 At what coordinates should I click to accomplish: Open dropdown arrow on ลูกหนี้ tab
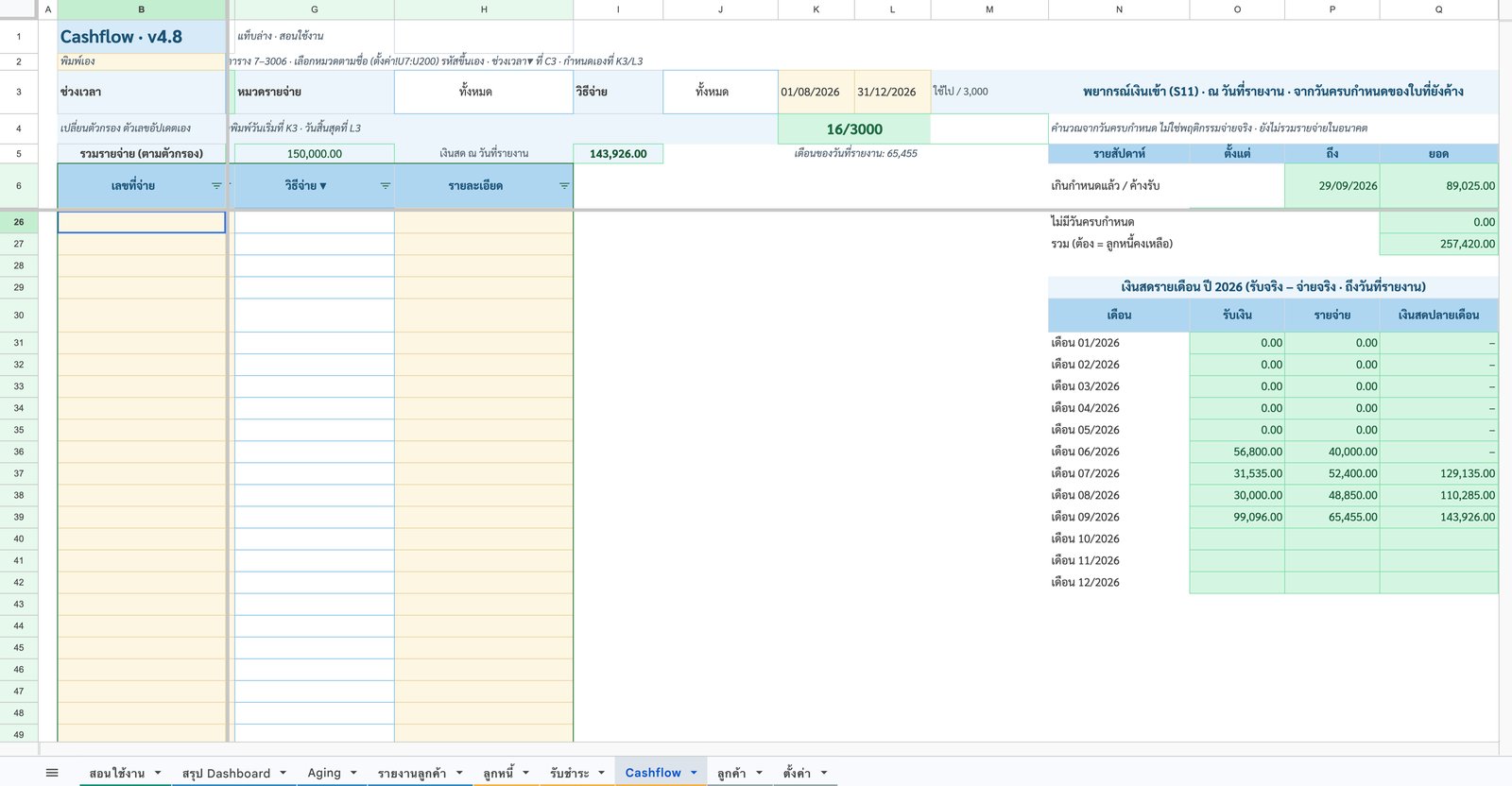point(526,773)
